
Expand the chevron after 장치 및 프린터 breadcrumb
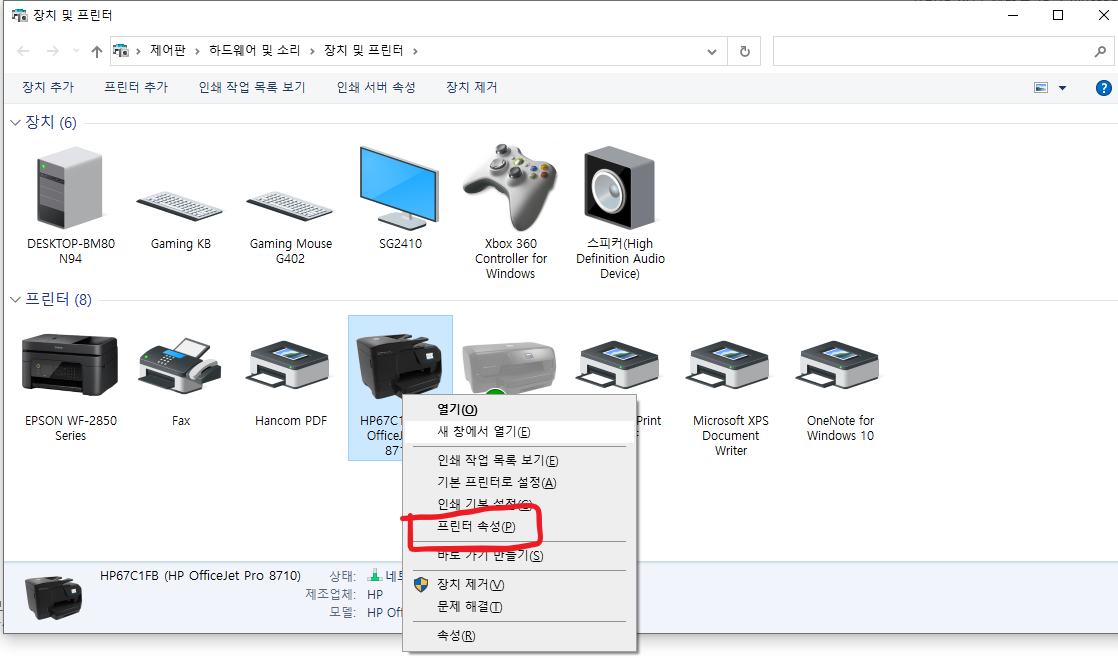click(415, 51)
